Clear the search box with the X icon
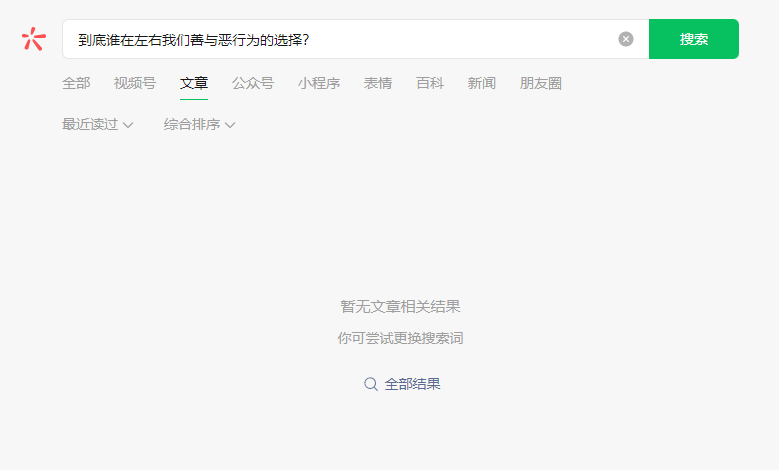779x470 pixels. pos(625,39)
